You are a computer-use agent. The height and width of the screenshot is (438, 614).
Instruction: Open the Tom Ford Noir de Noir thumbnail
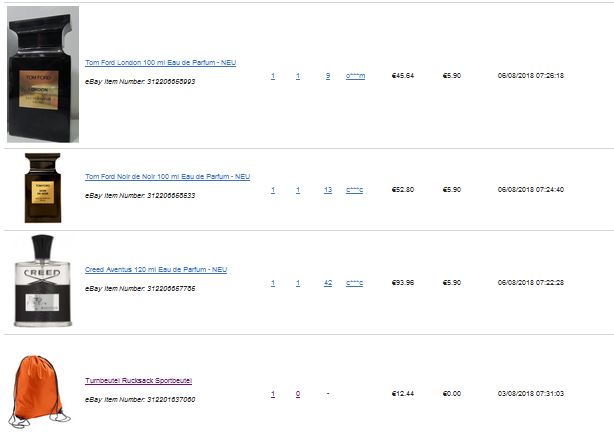tap(43, 188)
